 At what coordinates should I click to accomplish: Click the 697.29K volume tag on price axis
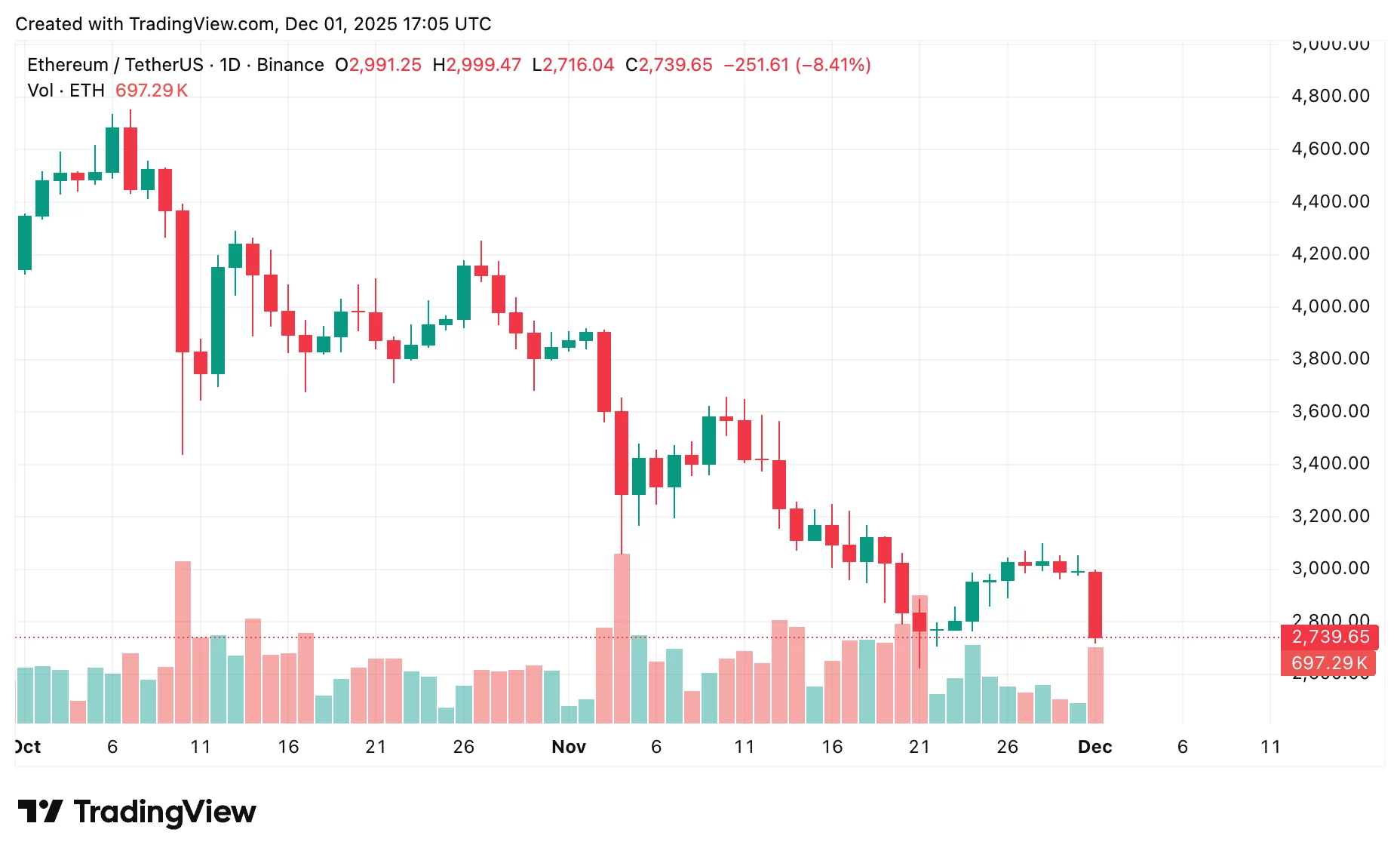(1328, 663)
